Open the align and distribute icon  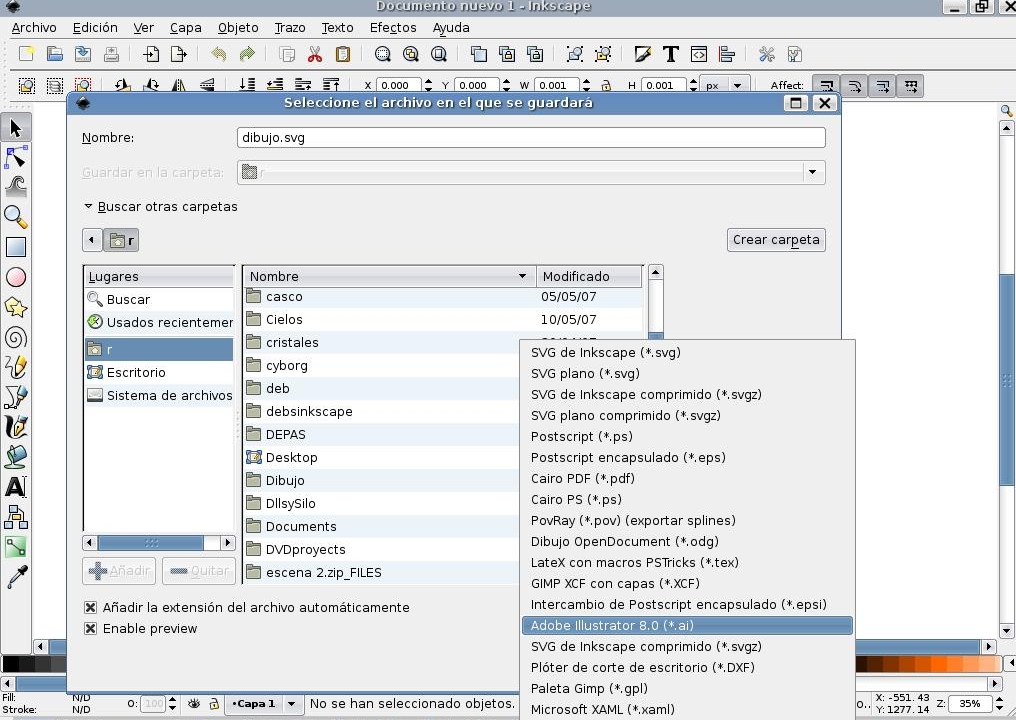(x=727, y=54)
